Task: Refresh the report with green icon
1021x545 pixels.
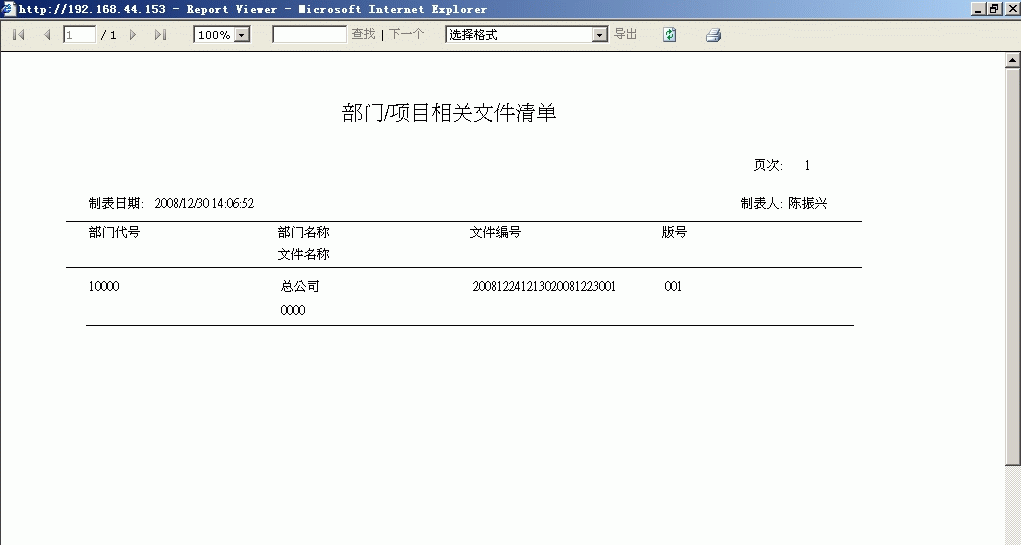Action: coord(669,35)
